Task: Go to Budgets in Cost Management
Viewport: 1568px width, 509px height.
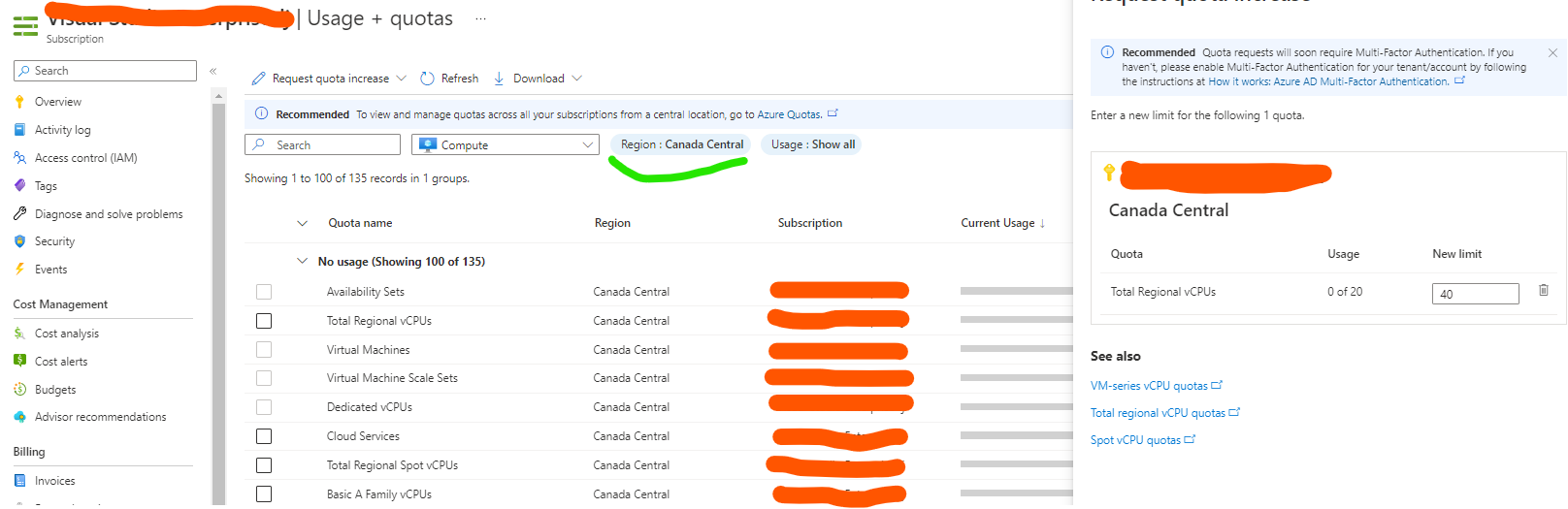Action: coord(54,390)
